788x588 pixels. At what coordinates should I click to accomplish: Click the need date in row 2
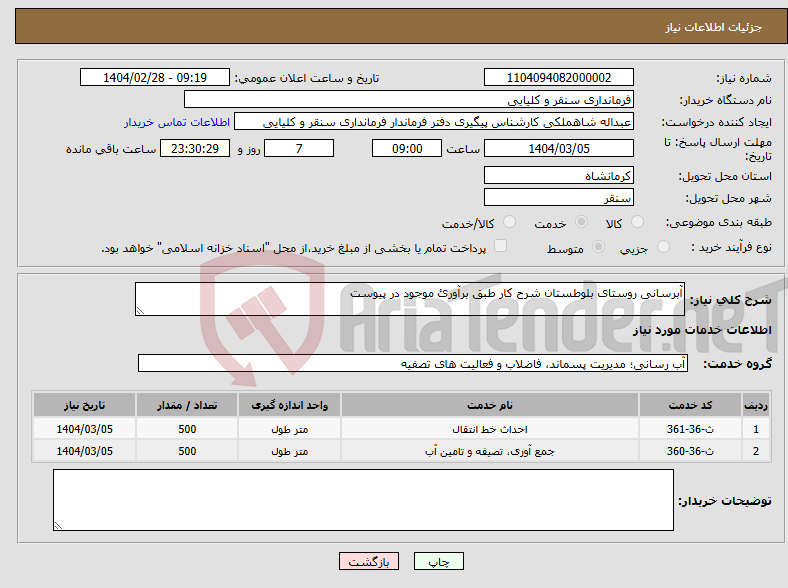tap(84, 451)
